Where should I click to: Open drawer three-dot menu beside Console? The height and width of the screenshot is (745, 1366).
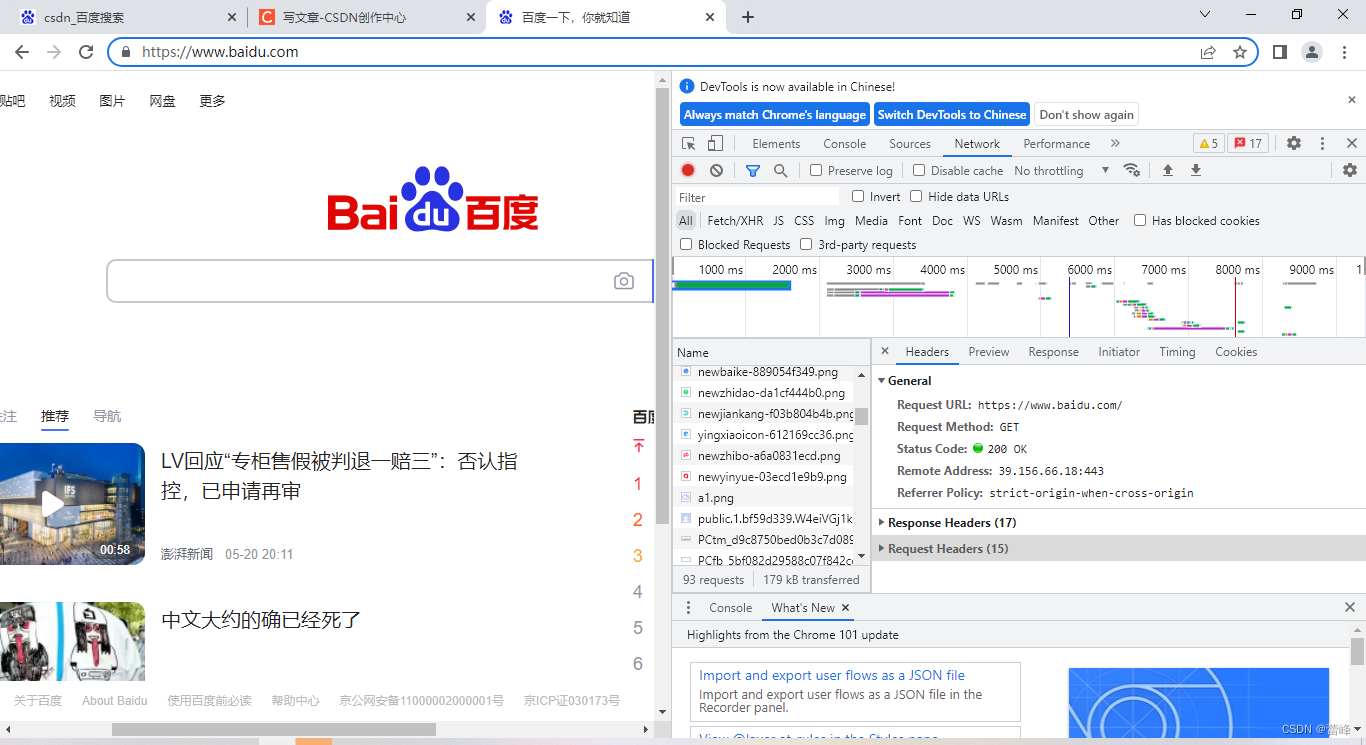[688, 607]
